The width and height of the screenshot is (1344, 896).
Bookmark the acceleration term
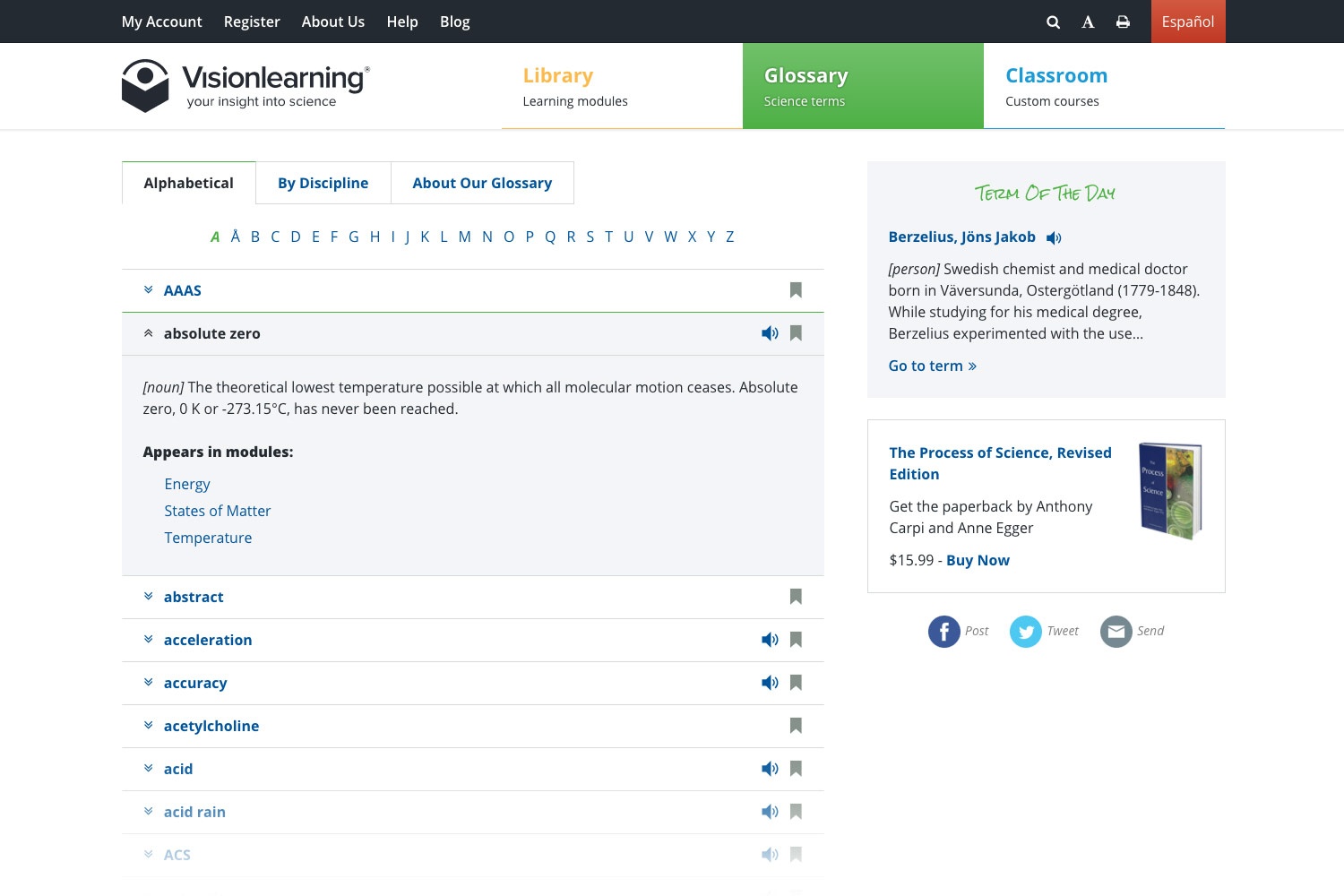tap(796, 640)
